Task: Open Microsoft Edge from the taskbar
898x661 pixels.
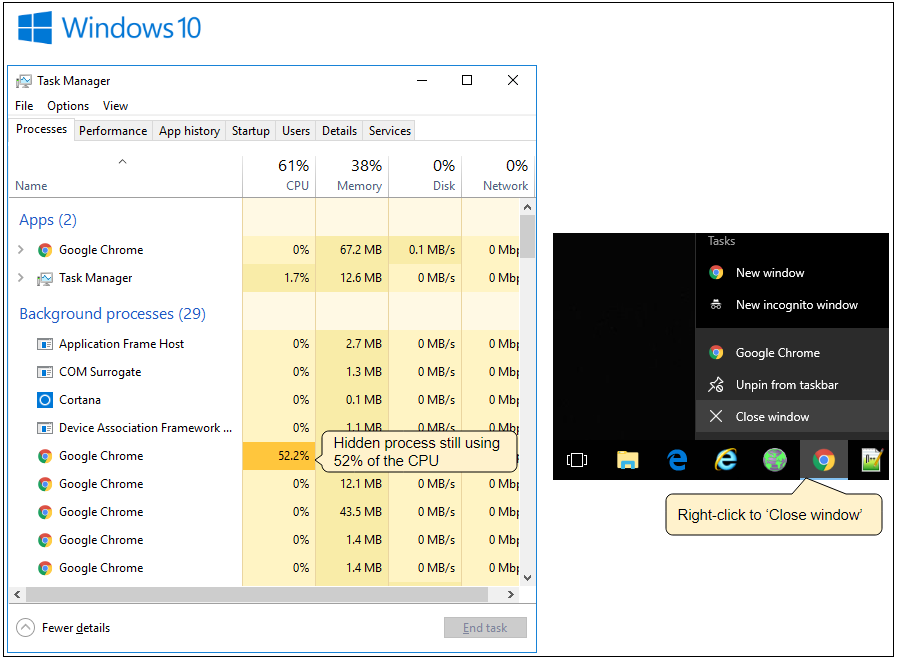Action: point(677,460)
